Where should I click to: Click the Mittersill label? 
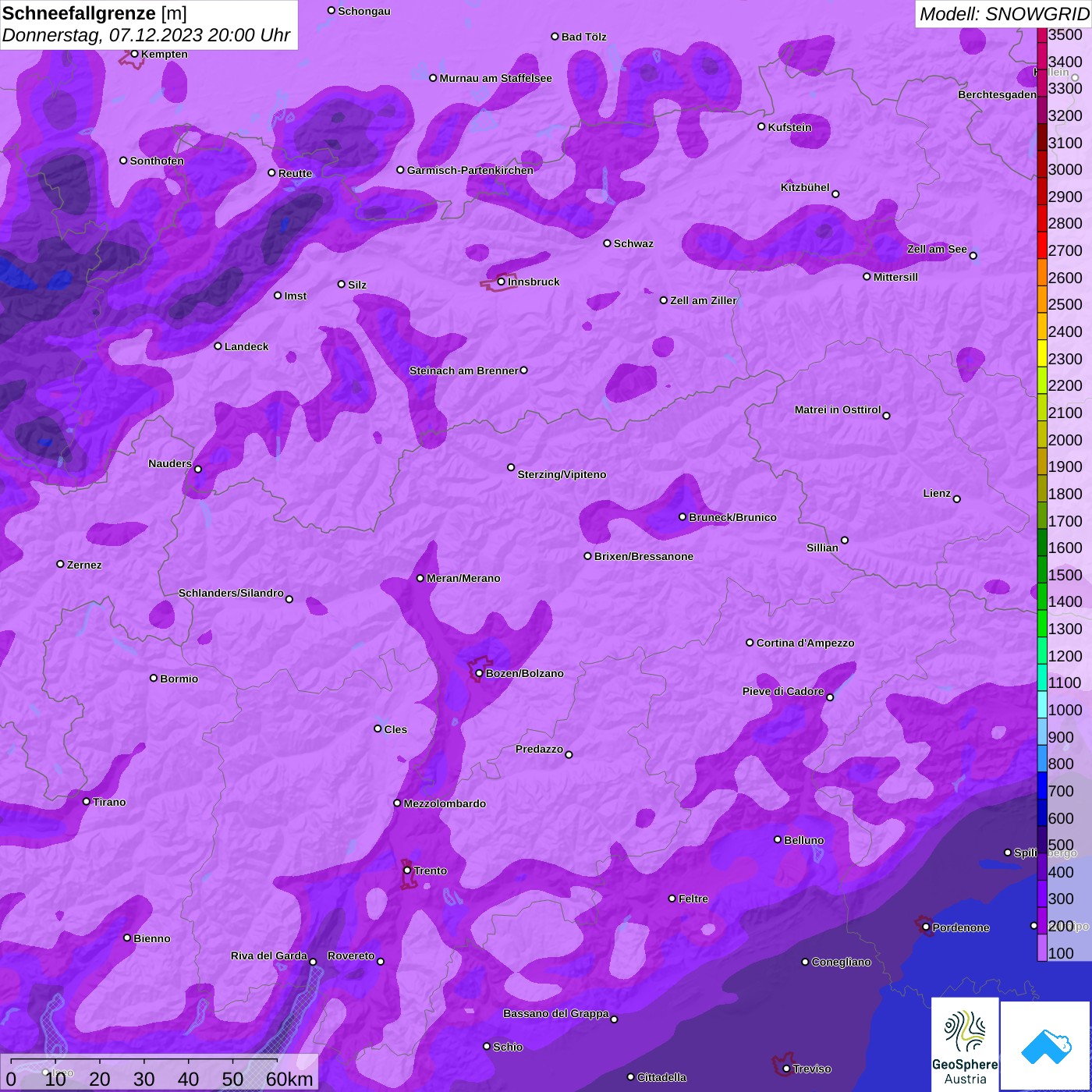895,277
